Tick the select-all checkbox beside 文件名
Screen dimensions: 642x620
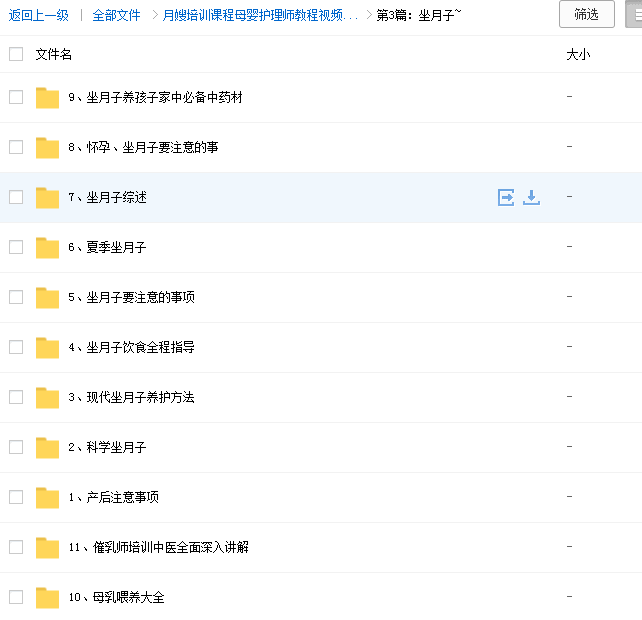[16, 54]
